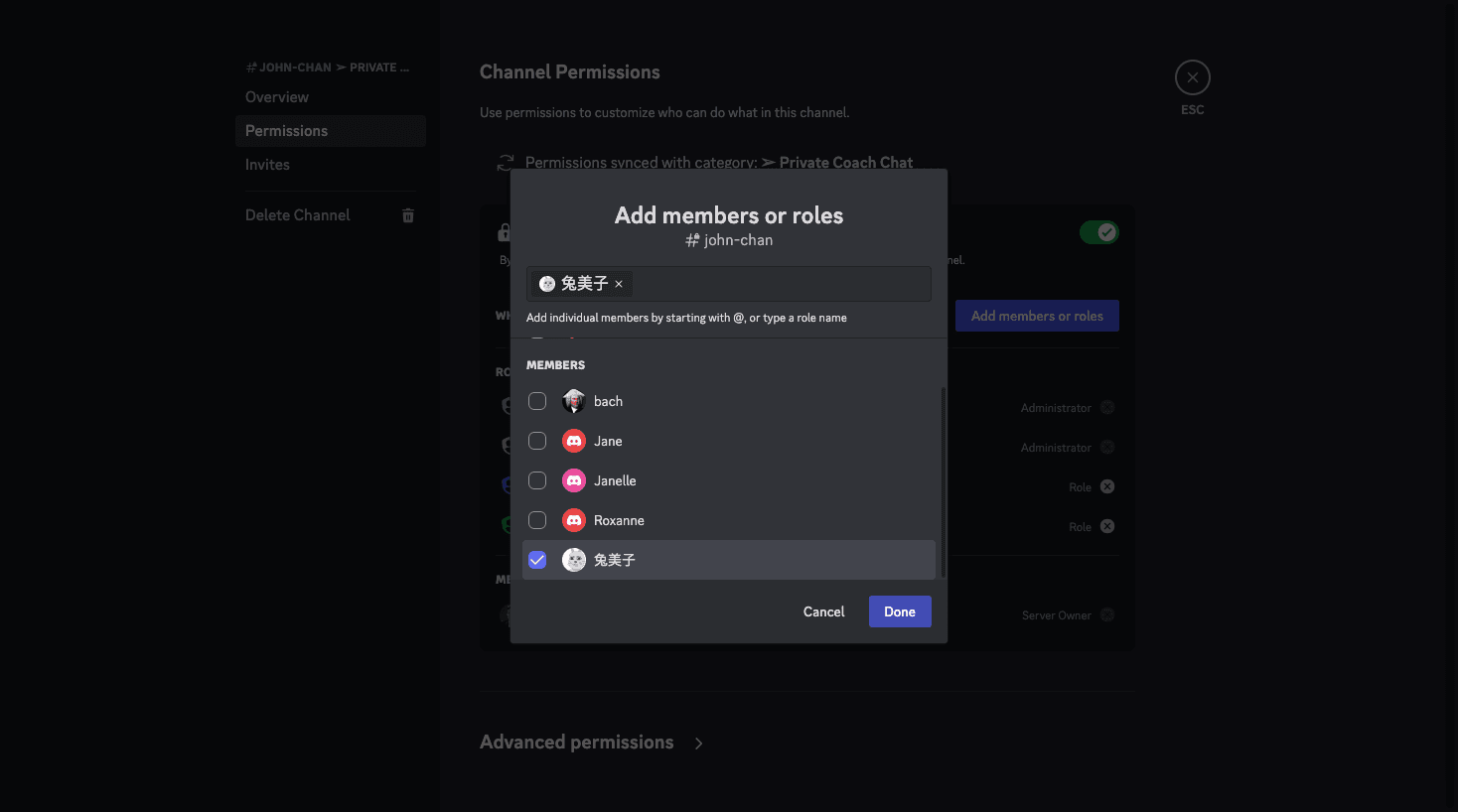Open the Invites settings tab
The width and height of the screenshot is (1458, 812).
(x=331, y=165)
